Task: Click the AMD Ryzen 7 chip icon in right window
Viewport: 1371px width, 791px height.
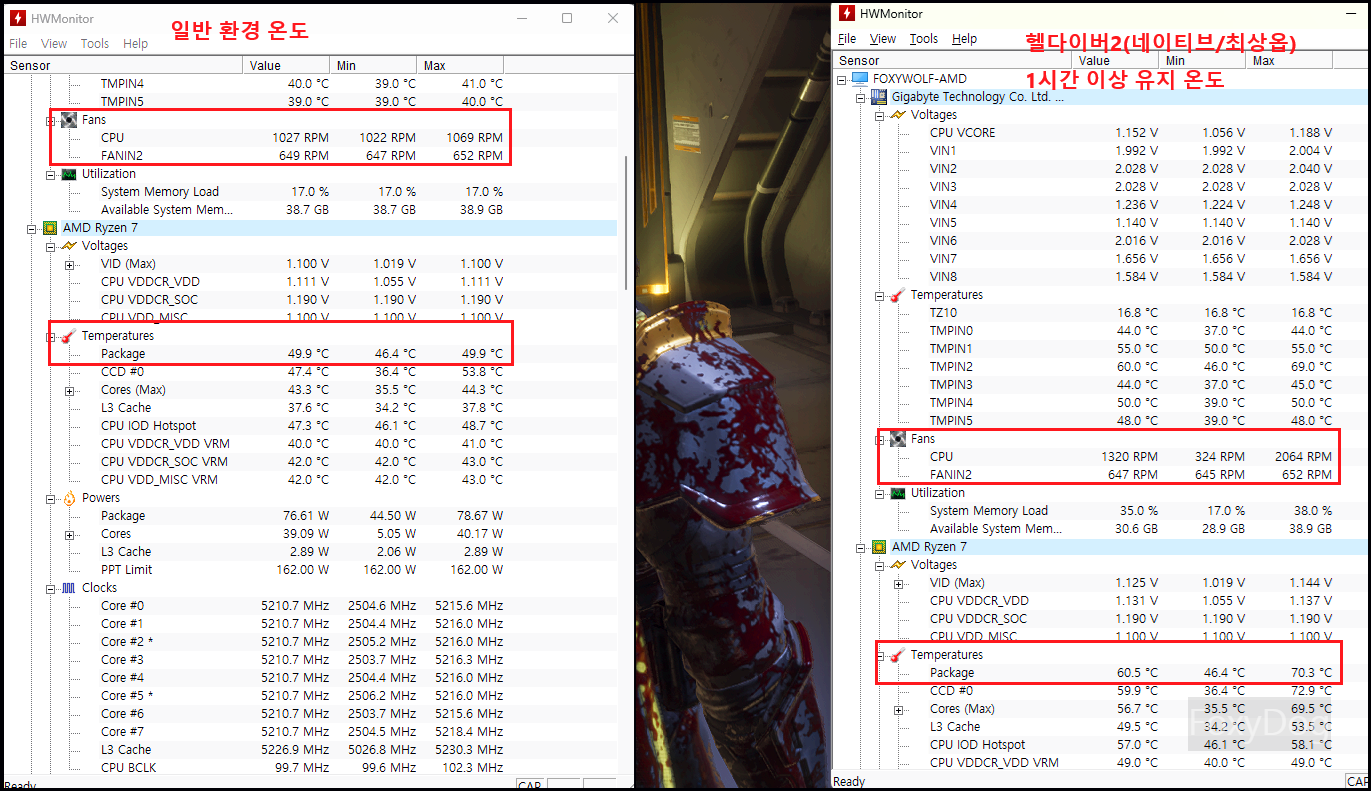Action: point(879,547)
